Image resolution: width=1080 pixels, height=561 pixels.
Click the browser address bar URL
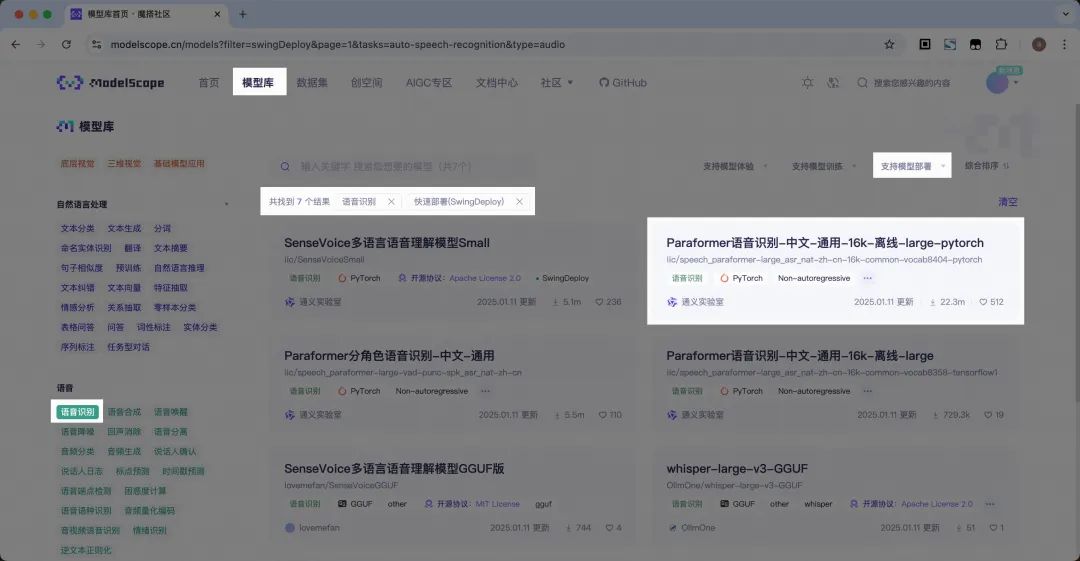[338, 44]
